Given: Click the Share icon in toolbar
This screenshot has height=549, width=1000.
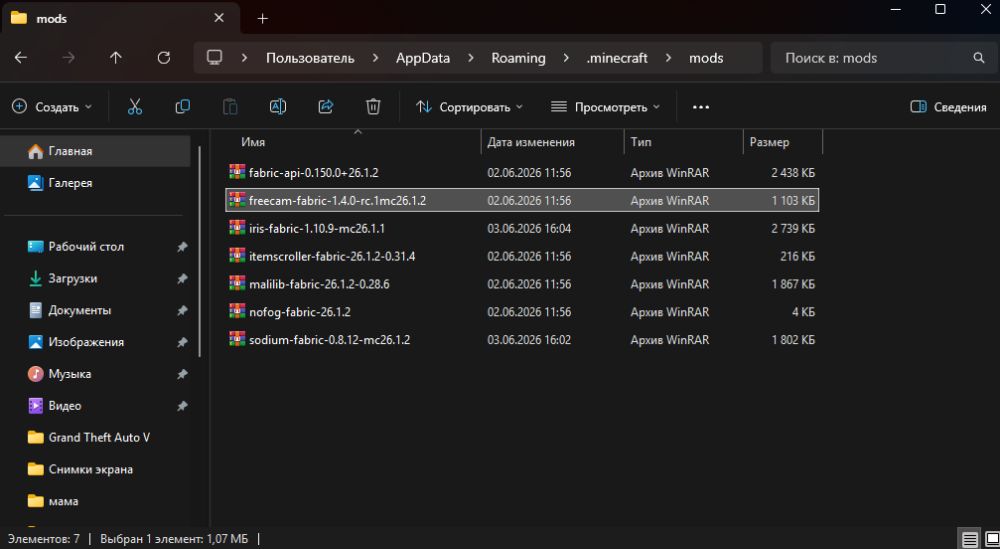Looking at the screenshot, I should tap(326, 107).
